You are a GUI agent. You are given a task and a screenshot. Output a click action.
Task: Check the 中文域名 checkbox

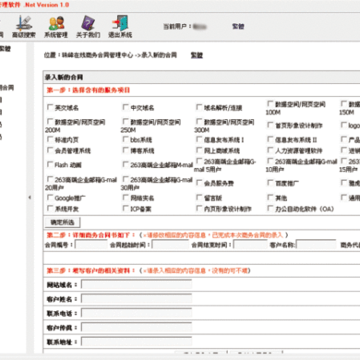[x=126, y=107]
